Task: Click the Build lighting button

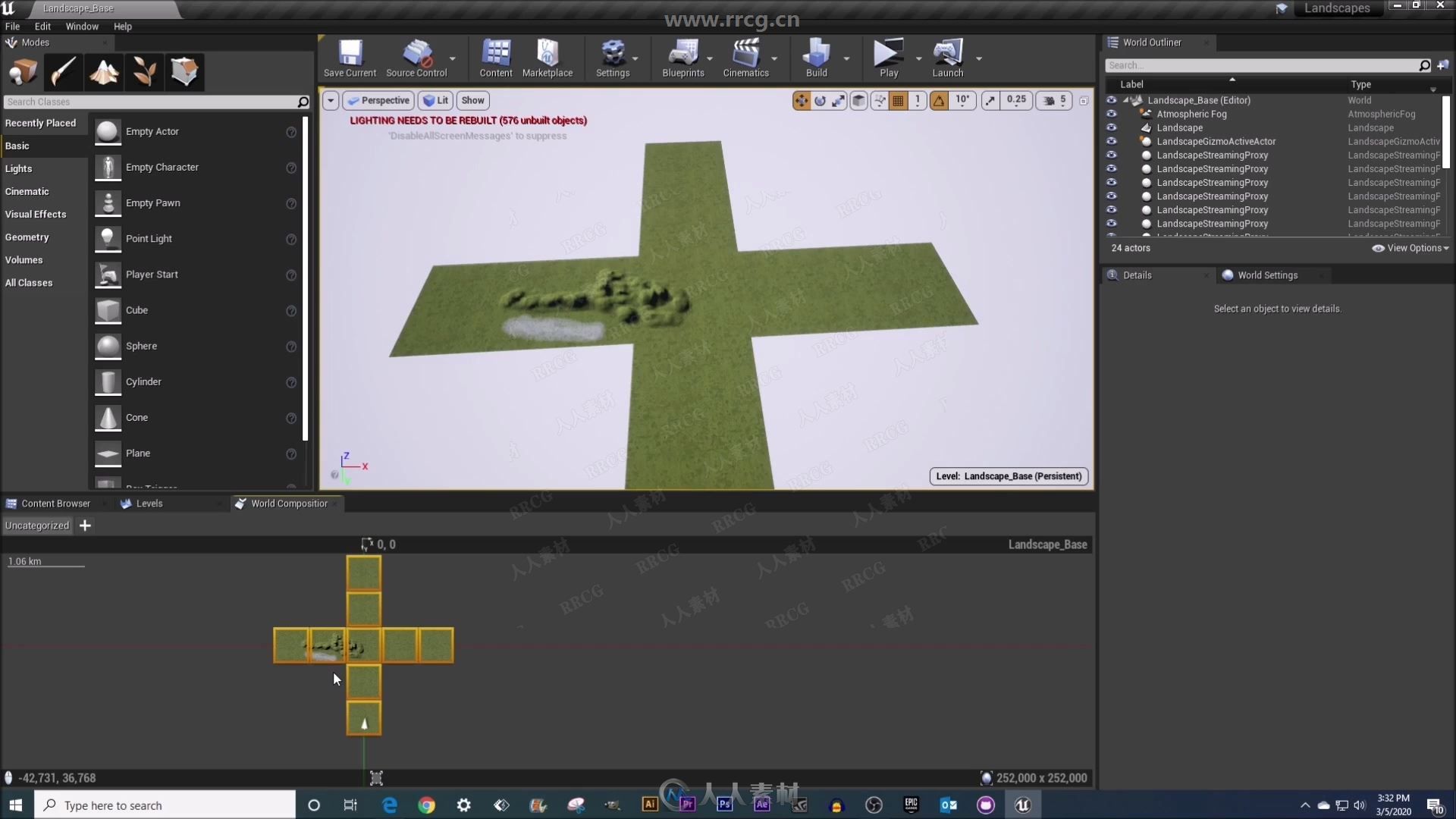Action: pos(817,56)
